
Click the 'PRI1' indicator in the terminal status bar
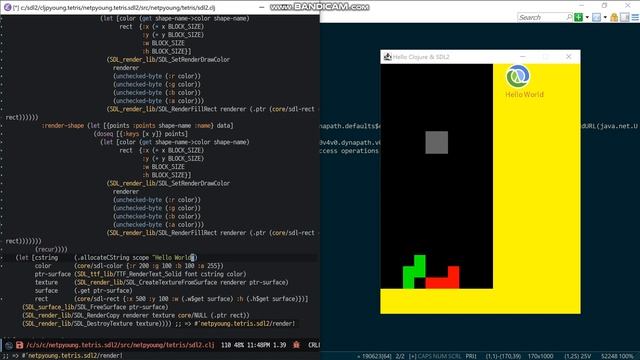point(471,356)
